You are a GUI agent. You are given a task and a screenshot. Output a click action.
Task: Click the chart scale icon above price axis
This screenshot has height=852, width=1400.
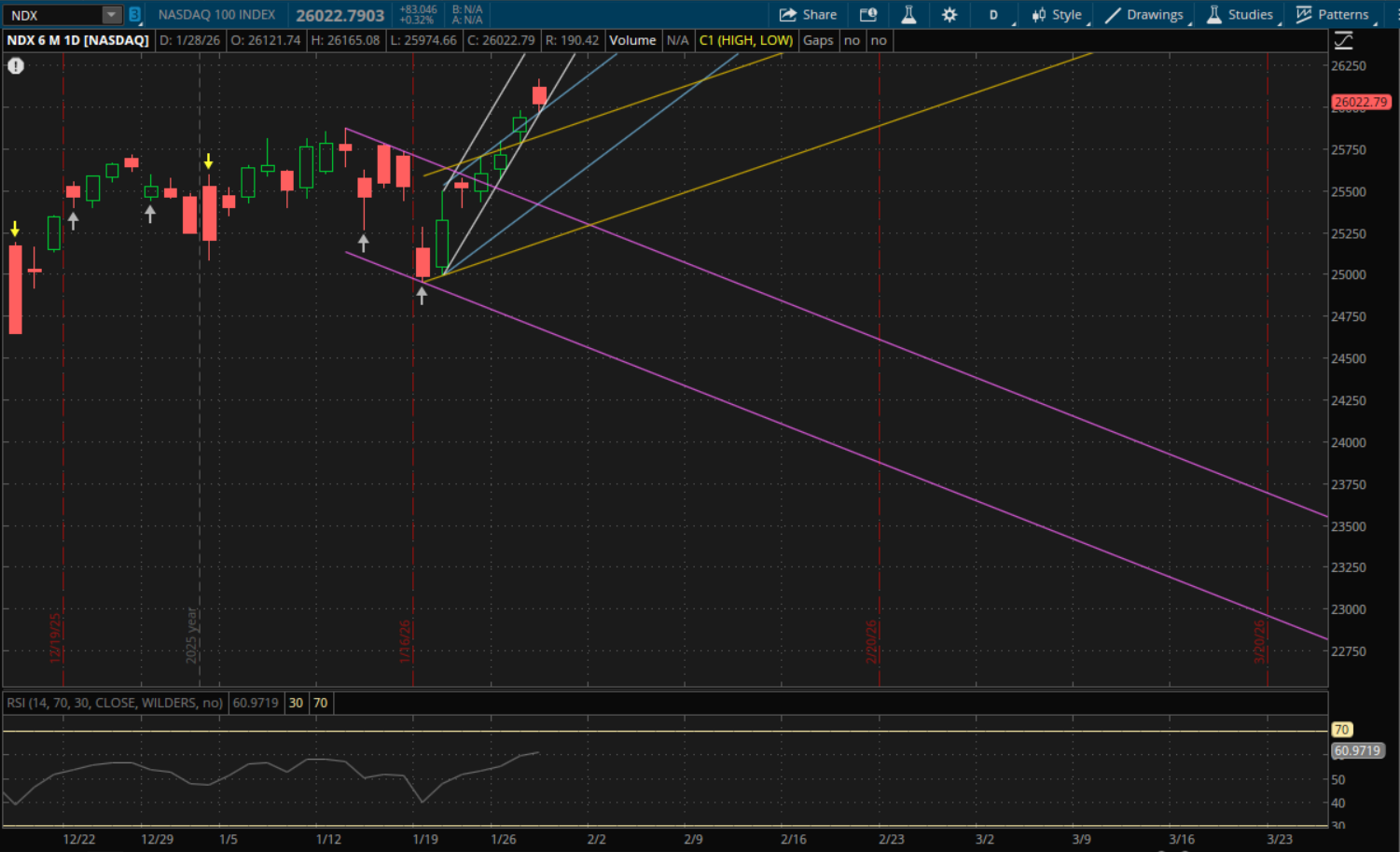pos(1343,40)
